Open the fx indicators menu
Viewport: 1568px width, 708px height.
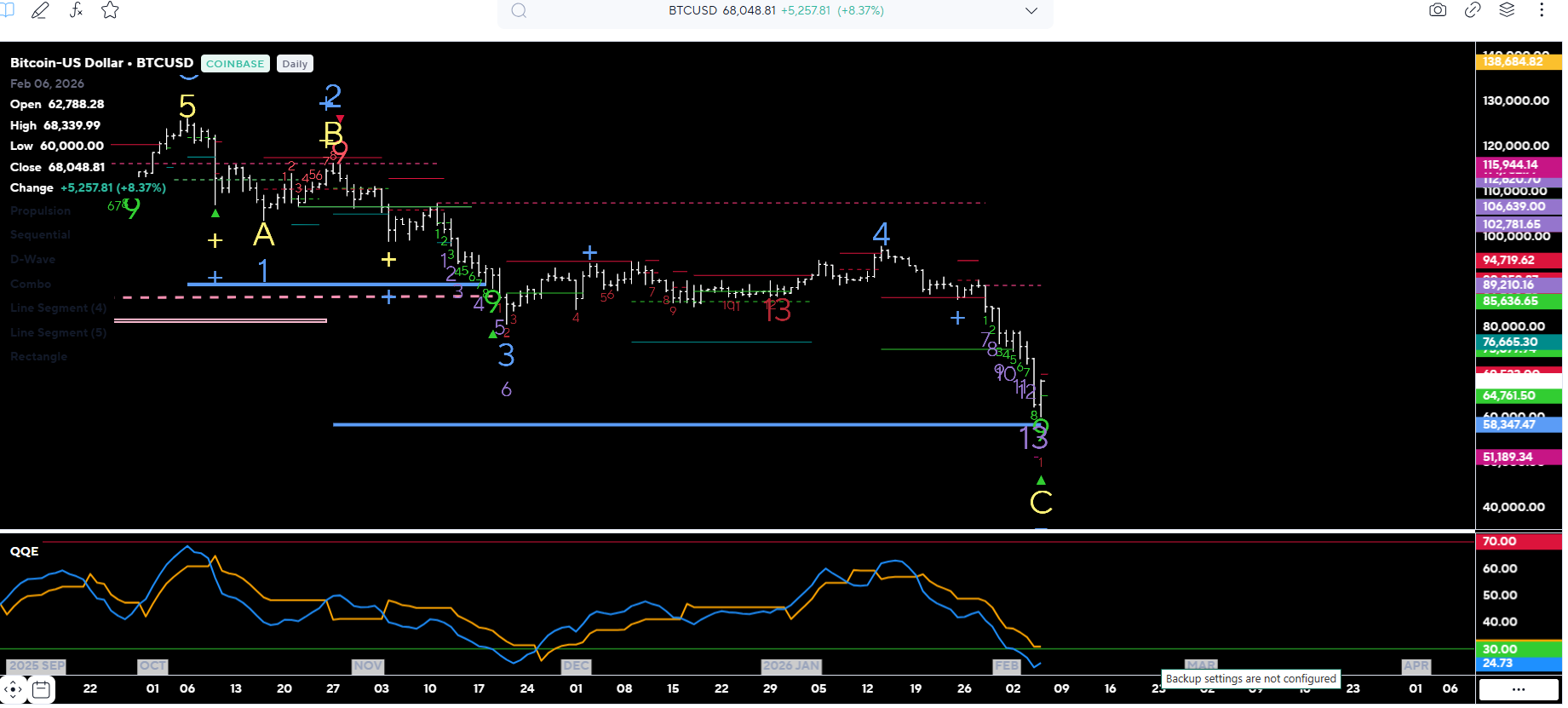point(76,10)
